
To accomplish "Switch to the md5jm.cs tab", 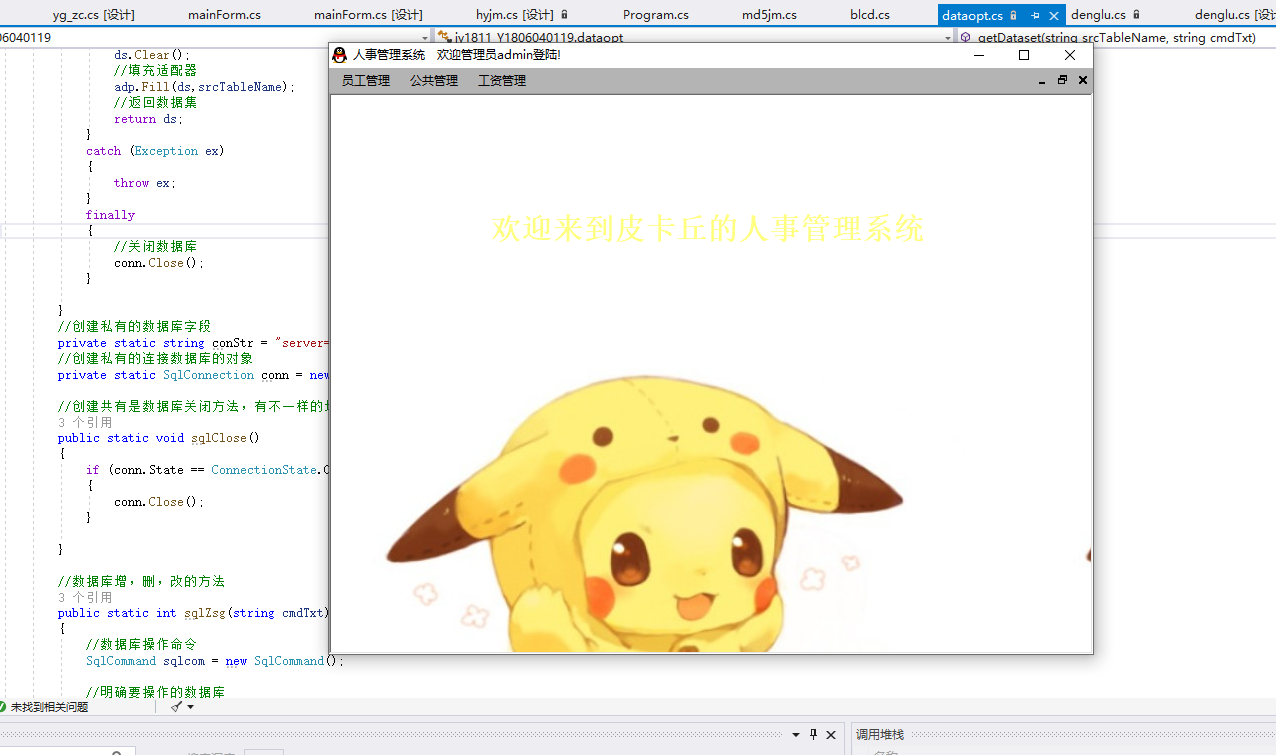I will click(770, 15).
